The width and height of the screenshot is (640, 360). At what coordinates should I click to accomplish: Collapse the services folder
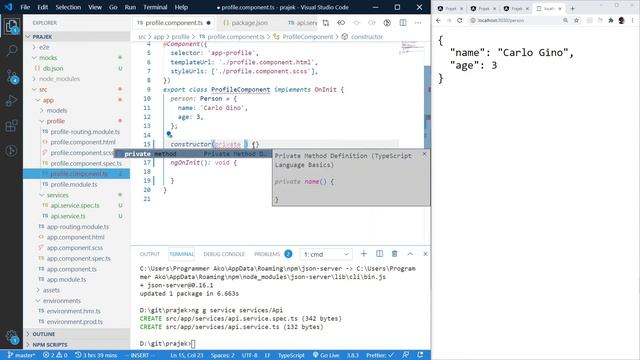tap(57, 195)
